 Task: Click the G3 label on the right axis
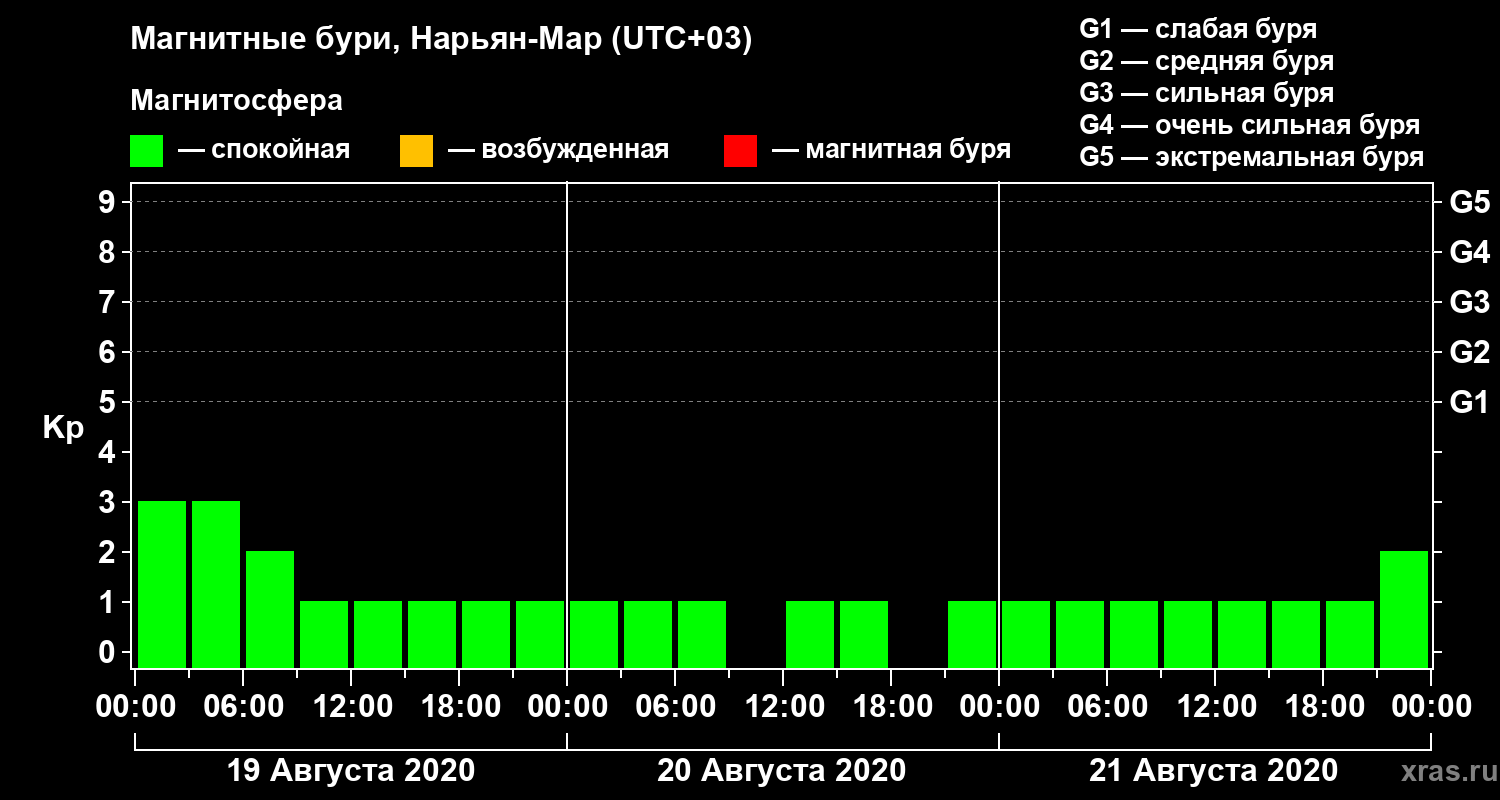click(x=1469, y=303)
